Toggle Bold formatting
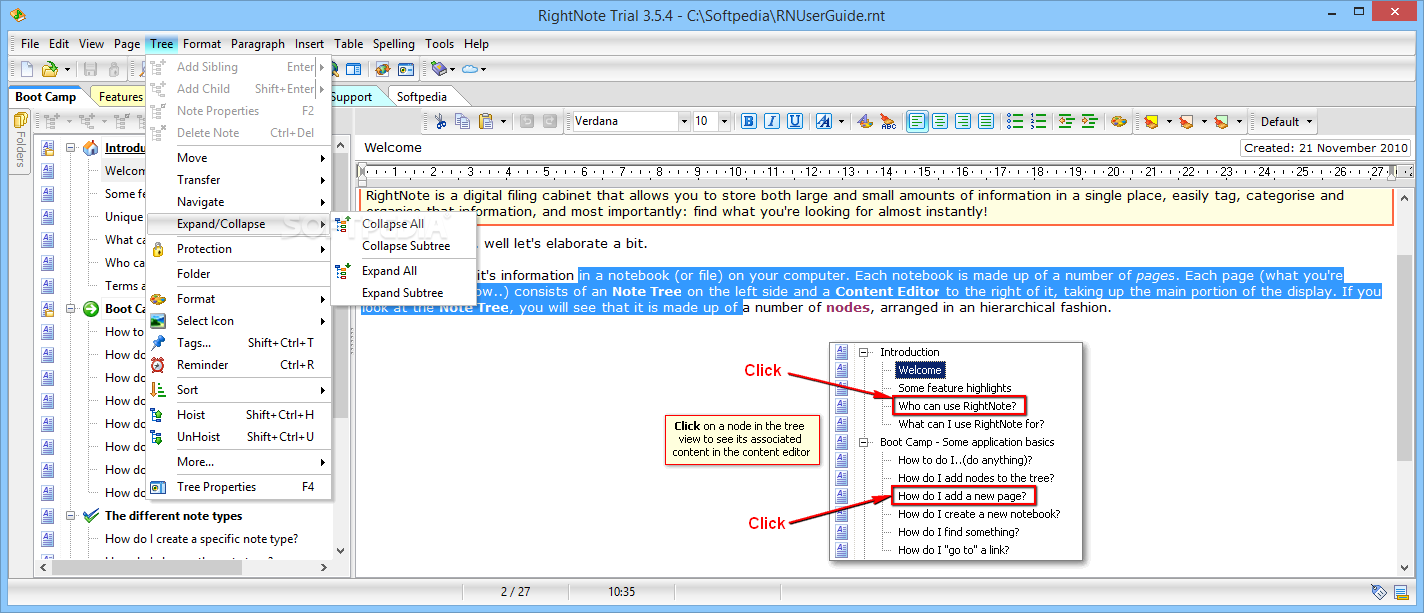 pos(749,121)
